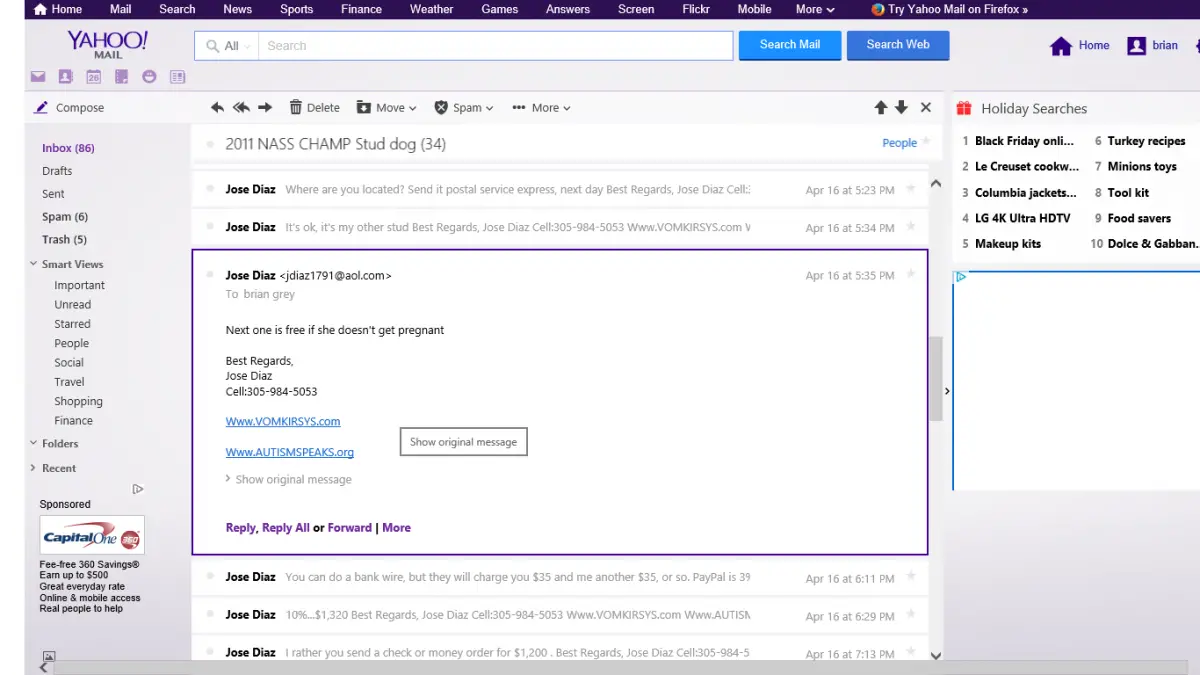Star the 5:23 PM Jose Diaz message
This screenshot has width=1200, height=675.
click(911, 188)
